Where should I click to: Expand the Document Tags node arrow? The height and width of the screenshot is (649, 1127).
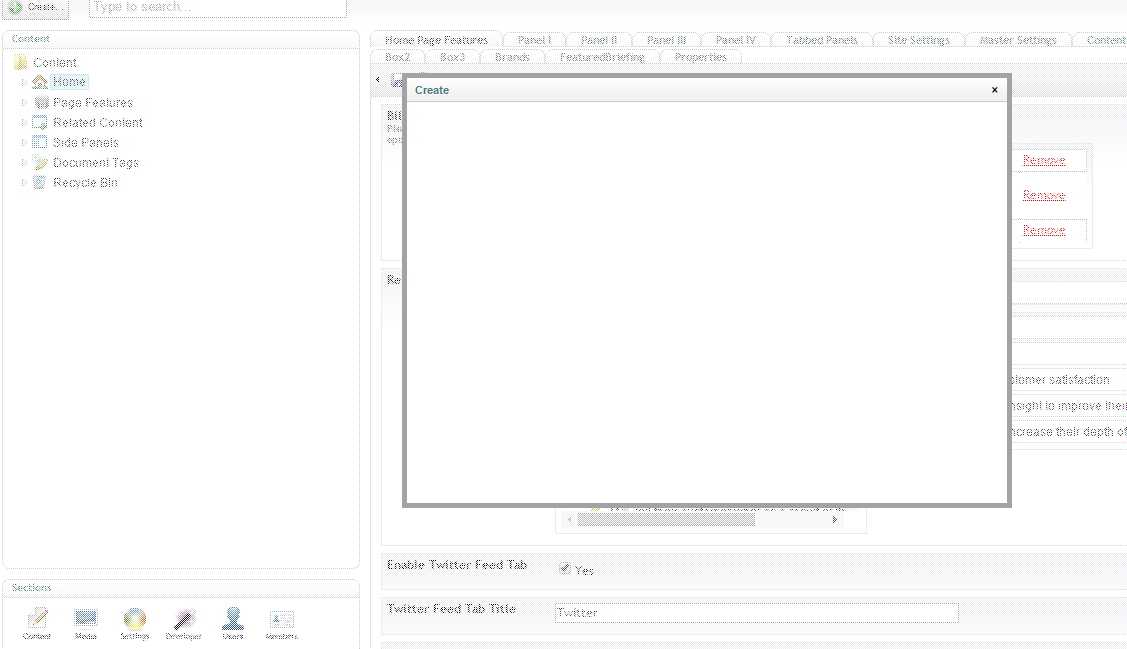click(24, 162)
